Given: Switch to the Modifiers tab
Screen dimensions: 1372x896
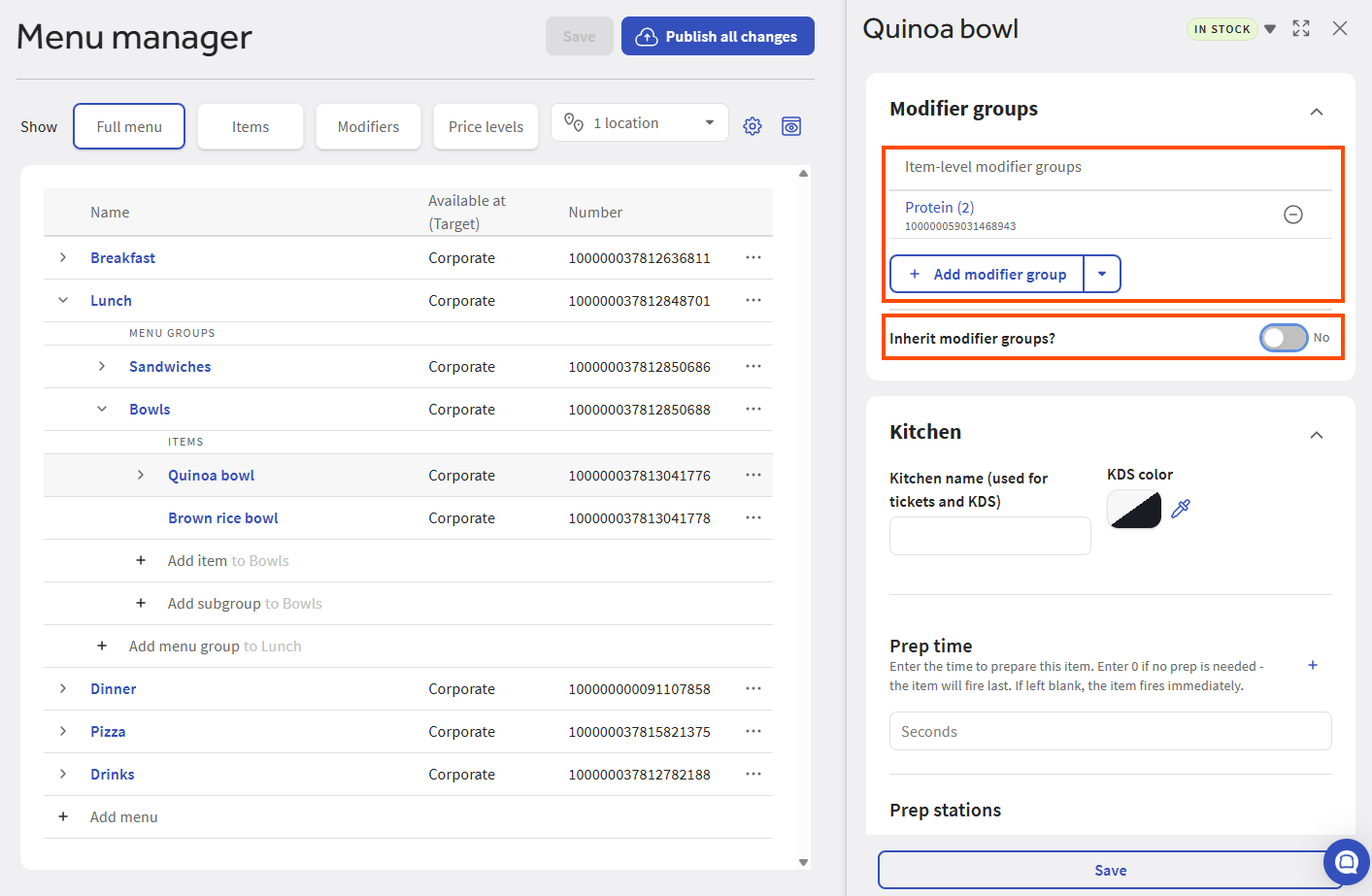Looking at the screenshot, I should [x=368, y=127].
